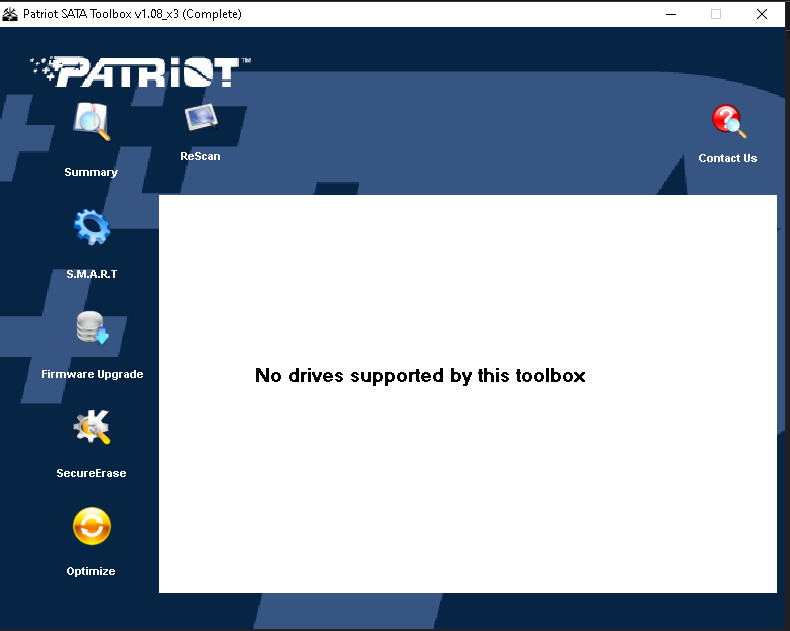Launch the SecureErase tool icon
The image size is (790, 631).
point(92,426)
